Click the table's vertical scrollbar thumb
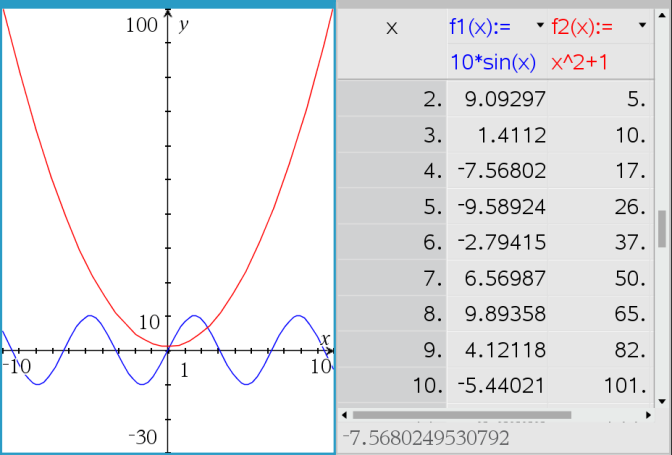672x455 pixels. (x=661, y=228)
